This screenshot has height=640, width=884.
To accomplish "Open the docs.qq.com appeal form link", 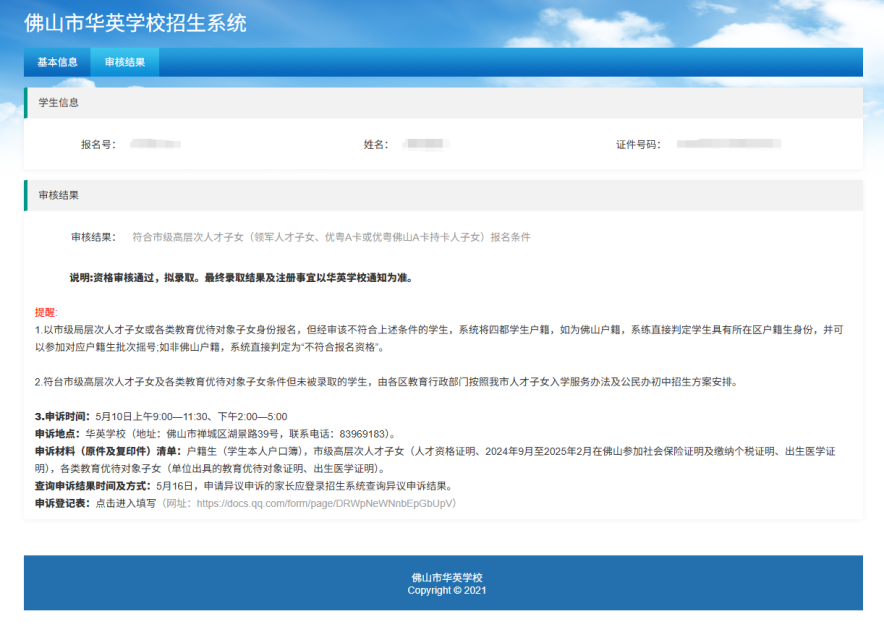I will (324, 503).
